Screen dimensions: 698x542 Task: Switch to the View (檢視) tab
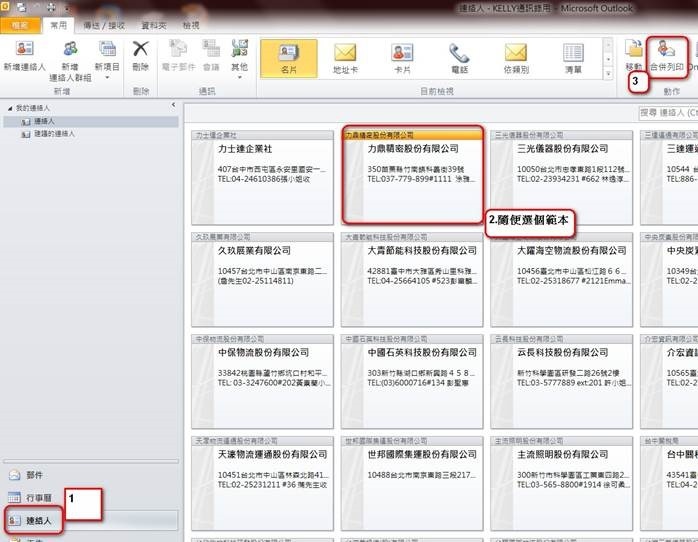191,25
